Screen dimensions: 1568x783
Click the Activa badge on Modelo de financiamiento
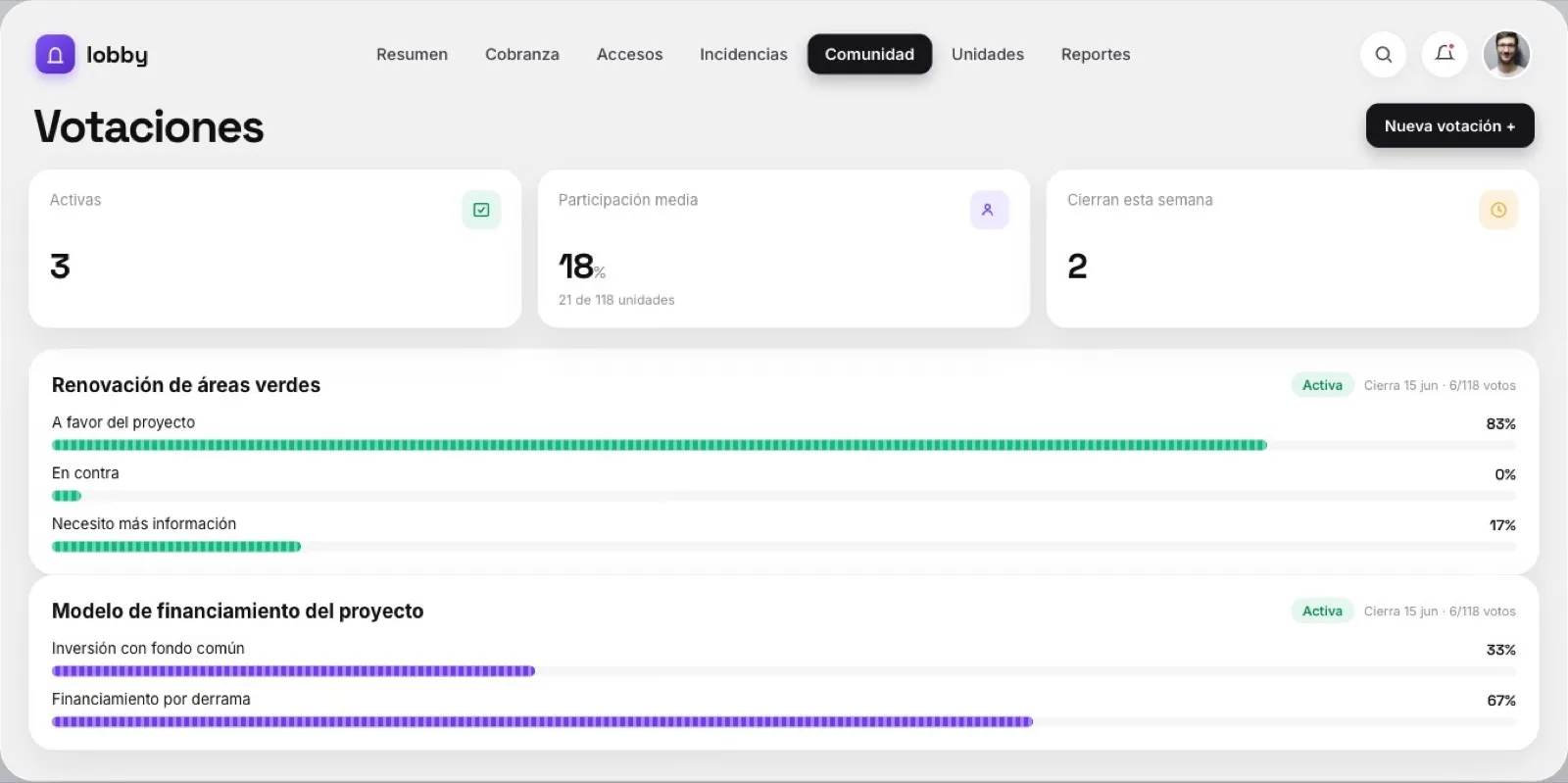[1322, 611]
